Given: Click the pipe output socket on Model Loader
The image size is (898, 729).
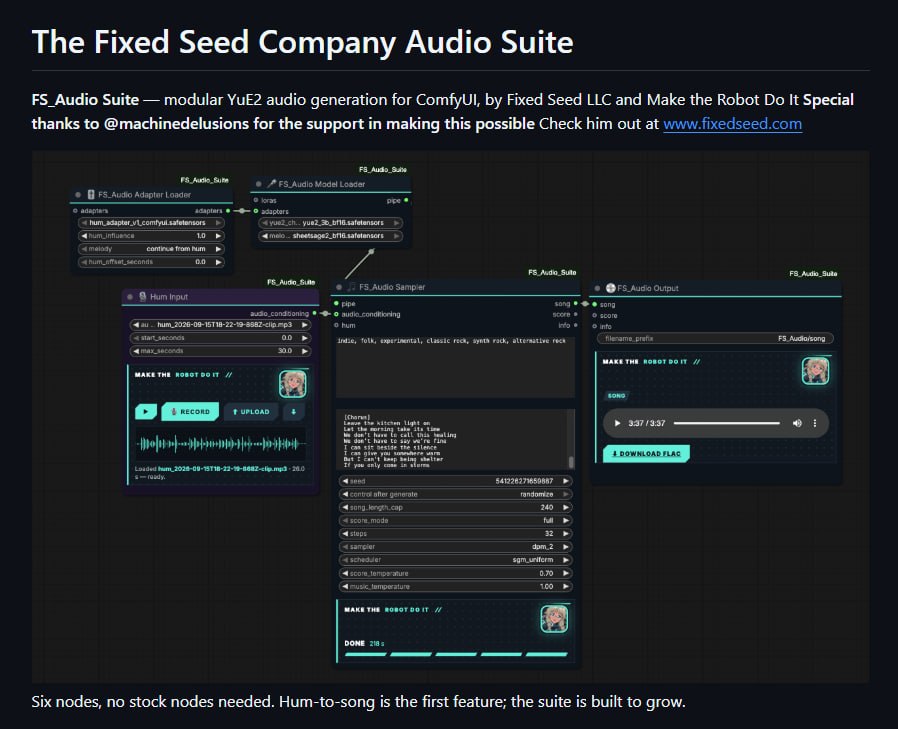Looking at the screenshot, I should click(406, 200).
